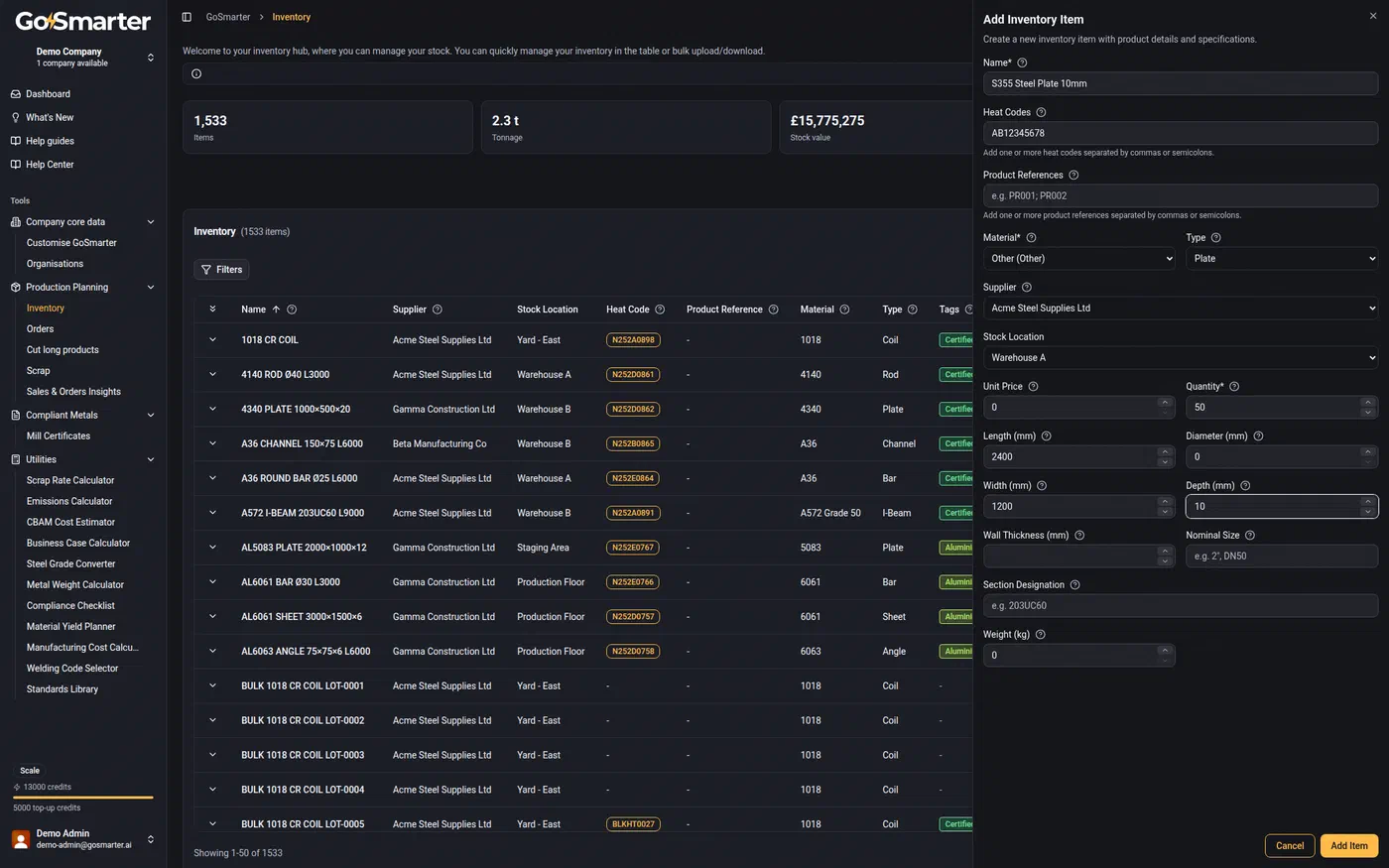Open the Demo Company switcher
The image size is (1389, 868).
pos(83,57)
